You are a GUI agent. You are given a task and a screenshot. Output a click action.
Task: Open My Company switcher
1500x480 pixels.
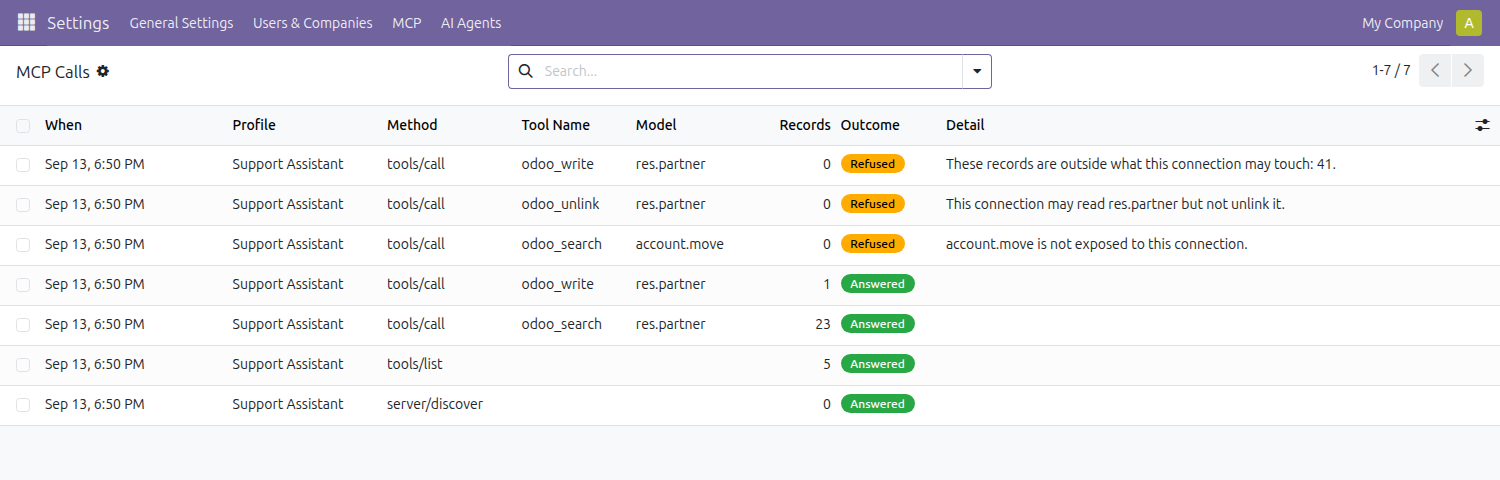point(1402,23)
